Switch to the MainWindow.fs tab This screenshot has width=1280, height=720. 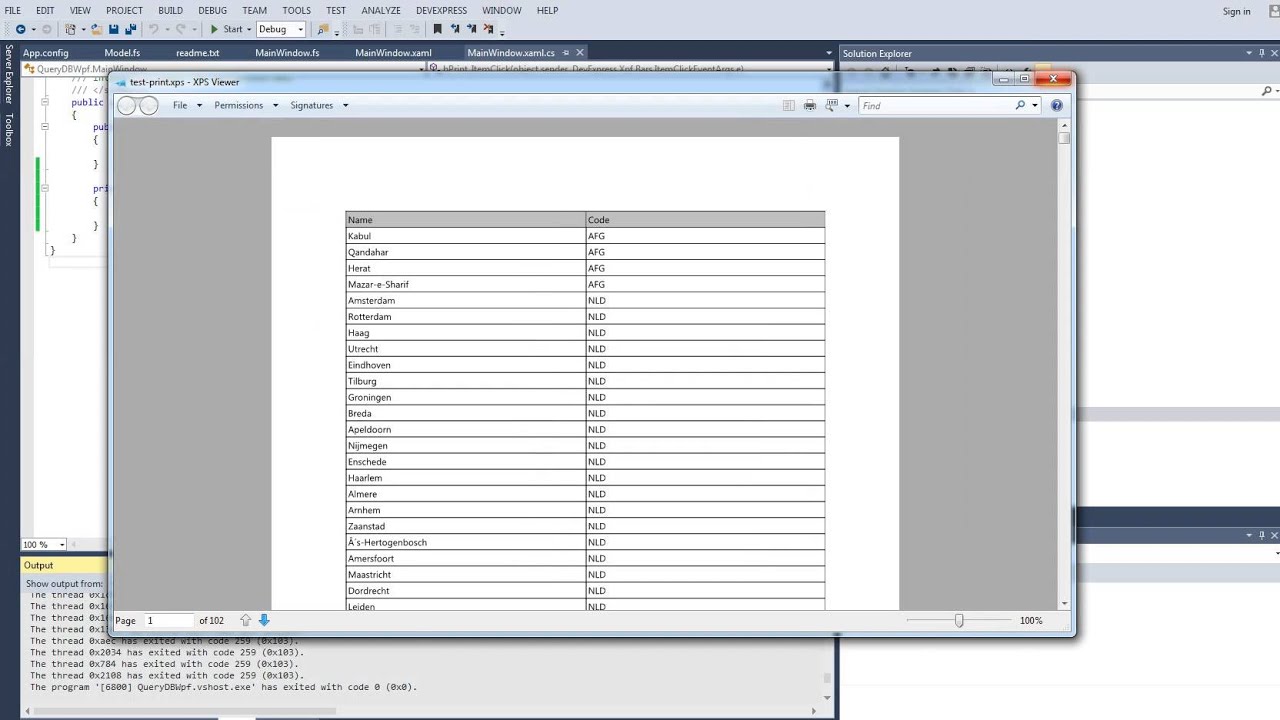click(x=287, y=53)
